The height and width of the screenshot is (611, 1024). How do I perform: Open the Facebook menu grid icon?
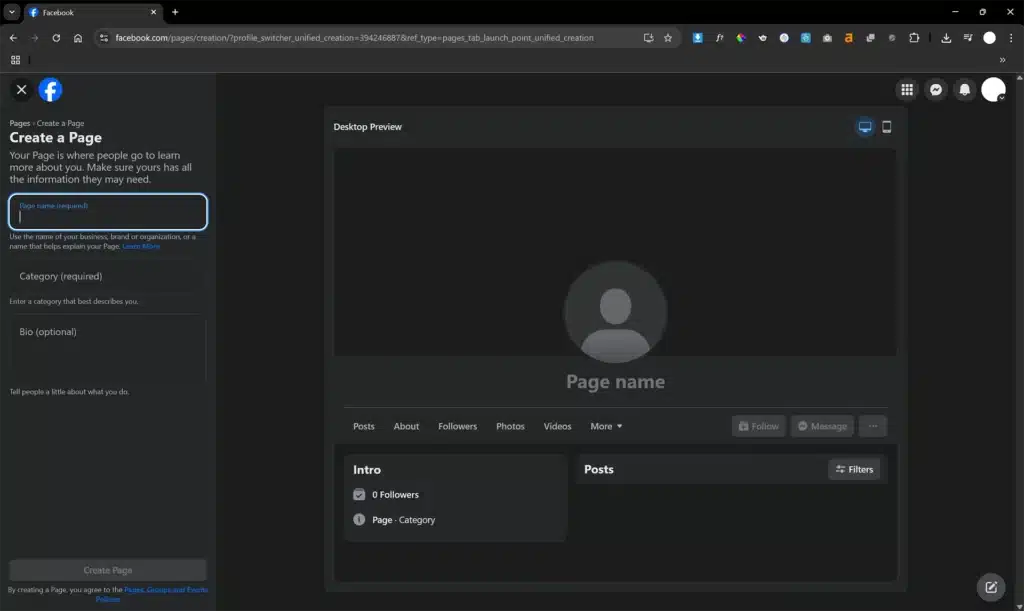tap(907, 89)
